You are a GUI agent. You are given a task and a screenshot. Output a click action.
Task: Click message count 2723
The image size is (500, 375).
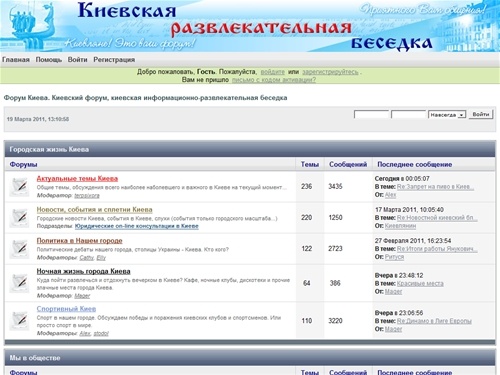[x=335, y=248]
